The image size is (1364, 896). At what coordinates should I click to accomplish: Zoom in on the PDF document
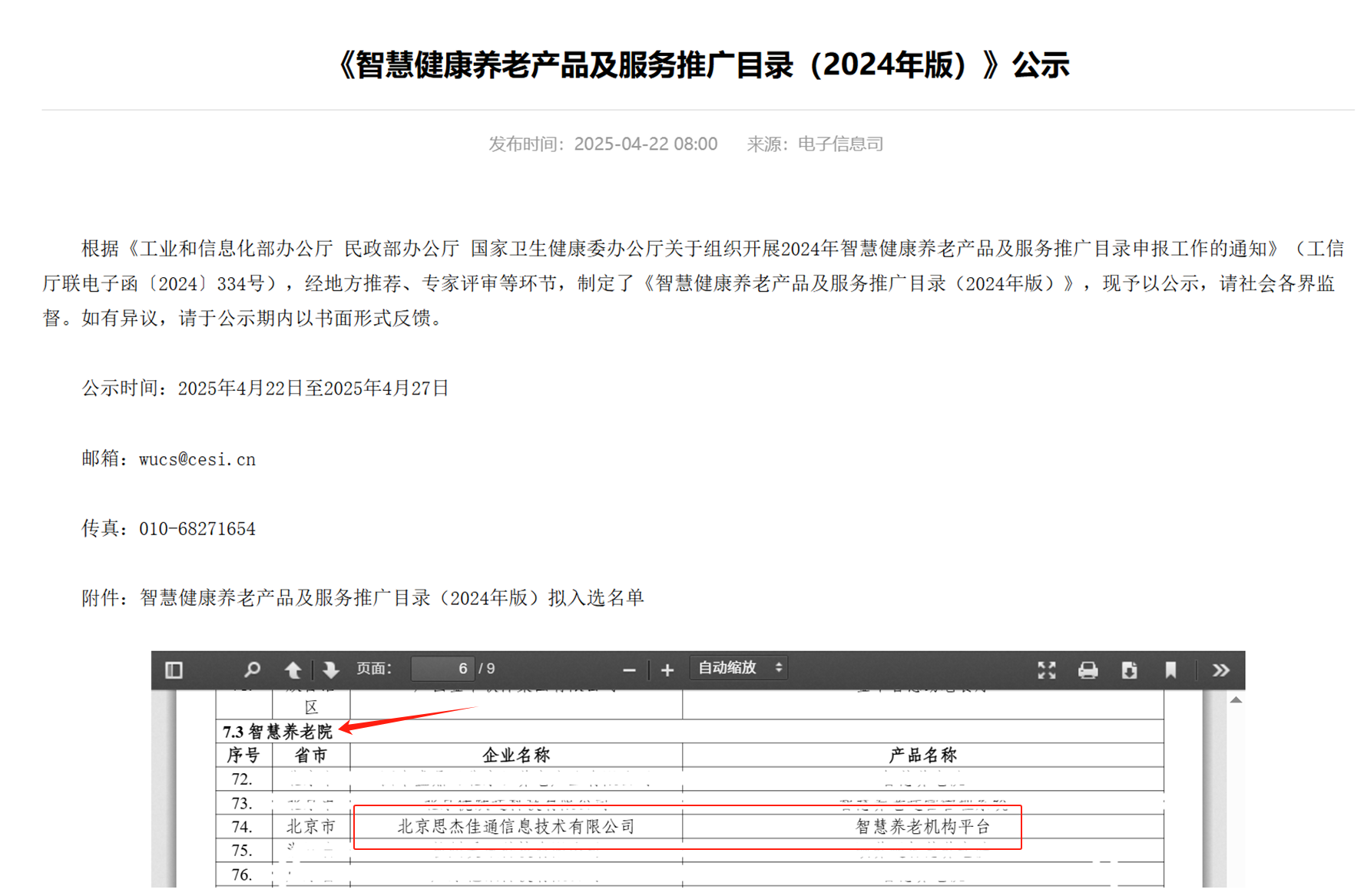(x=667, y=670)
